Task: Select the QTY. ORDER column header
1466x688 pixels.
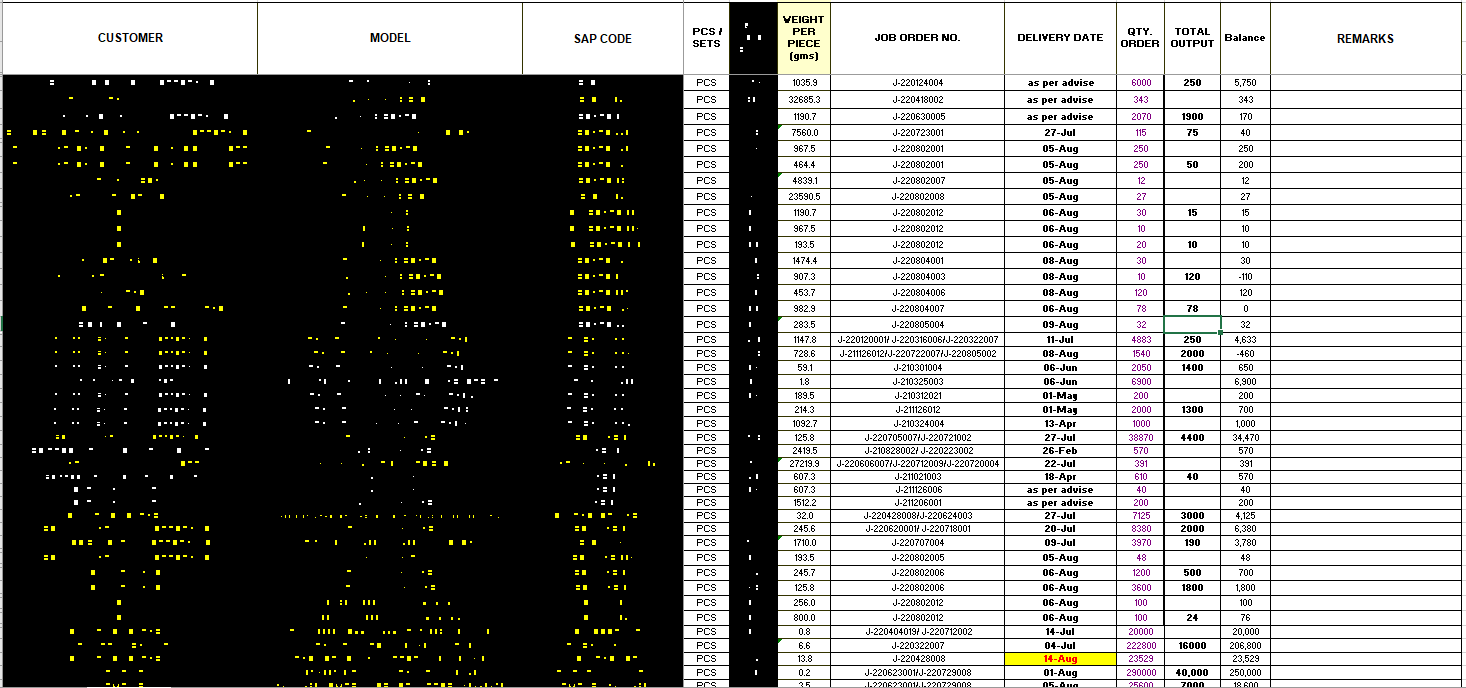Action: 1139,38
